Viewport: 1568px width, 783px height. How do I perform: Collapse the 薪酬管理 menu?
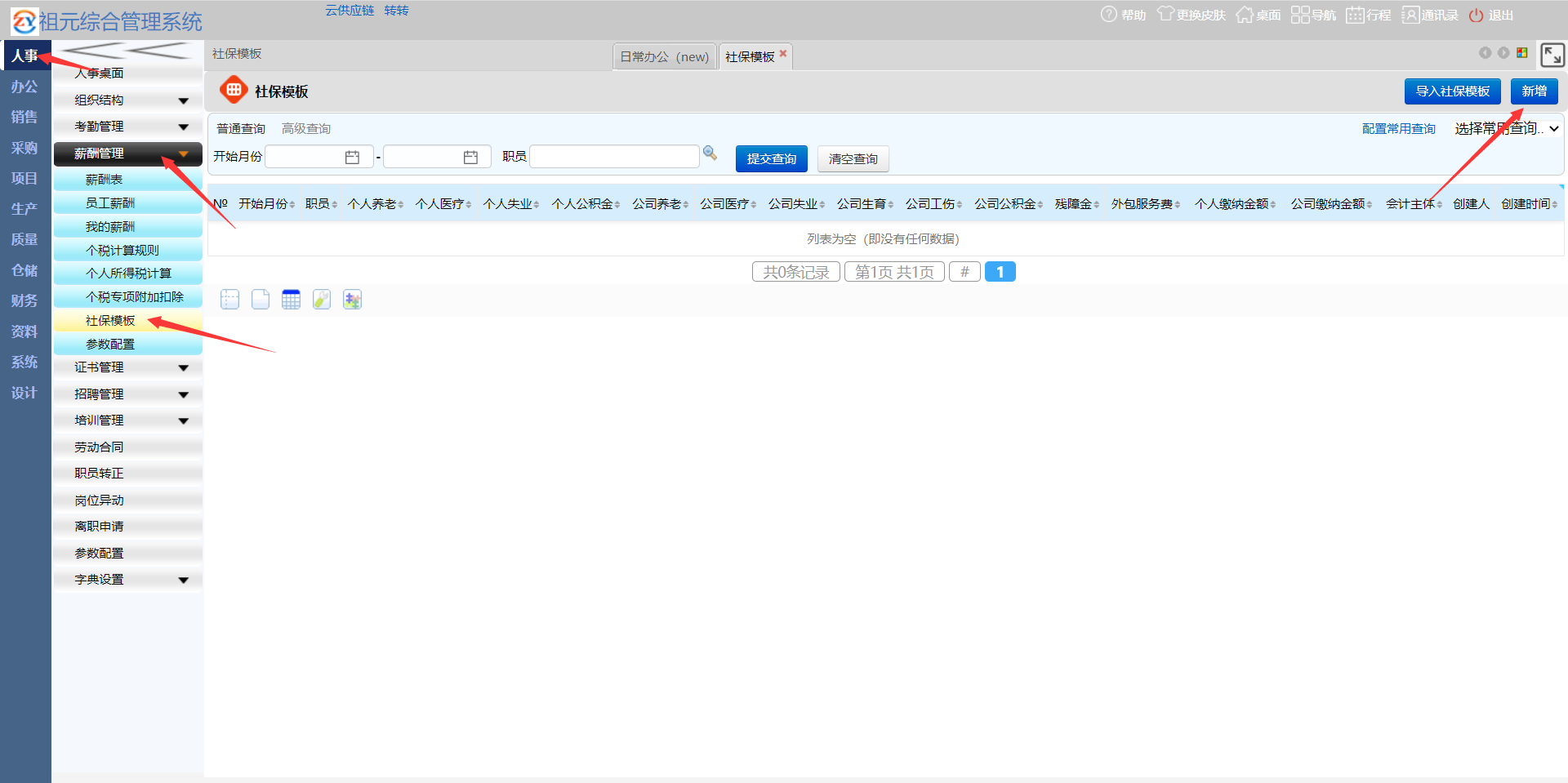(128, 153)
